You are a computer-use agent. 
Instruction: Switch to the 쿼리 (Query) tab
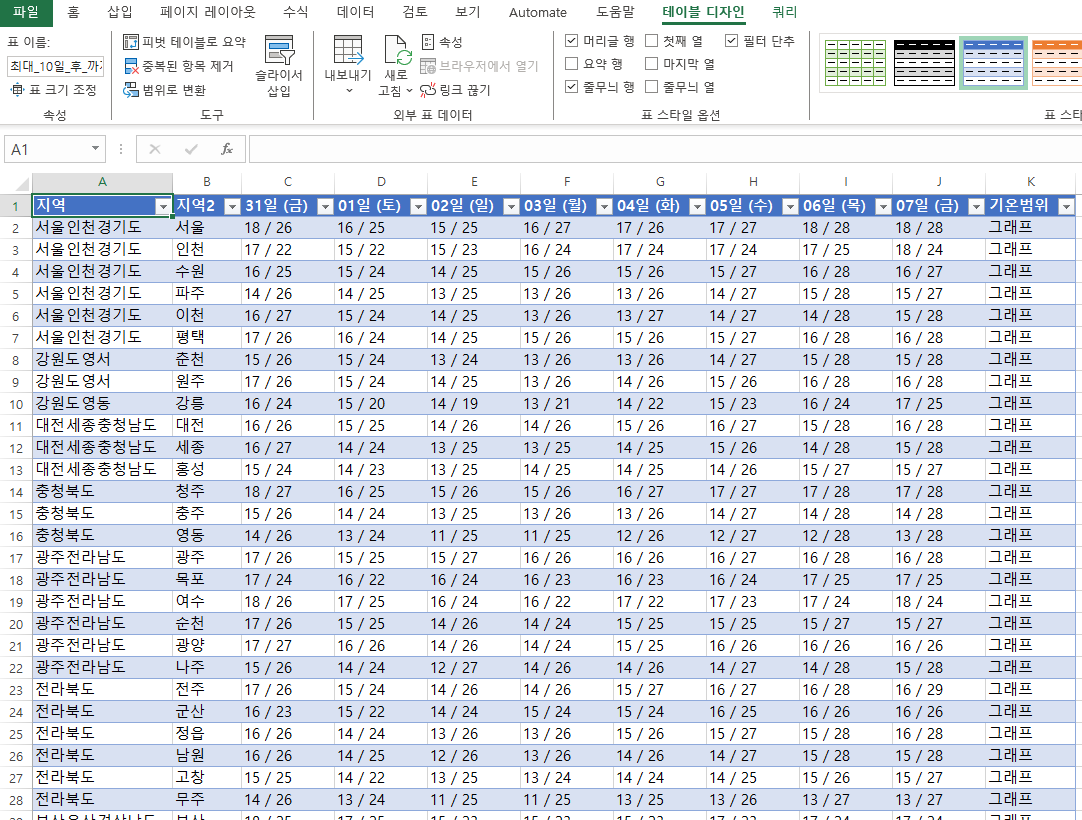click(785, 12)
